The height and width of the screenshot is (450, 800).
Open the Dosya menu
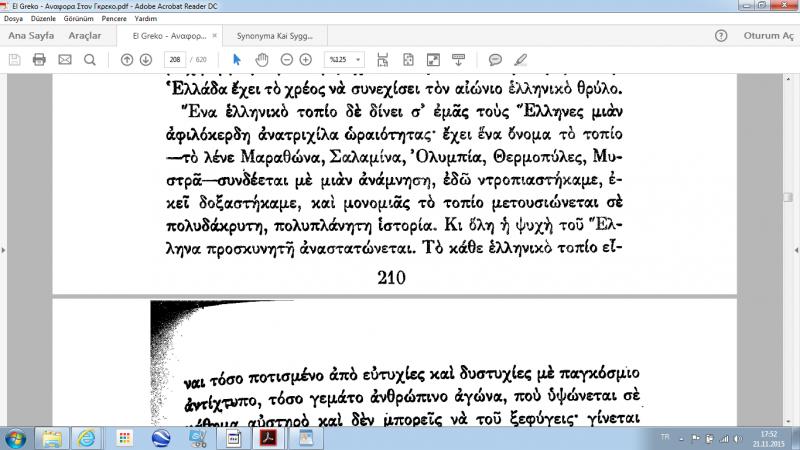pos(13,18)
